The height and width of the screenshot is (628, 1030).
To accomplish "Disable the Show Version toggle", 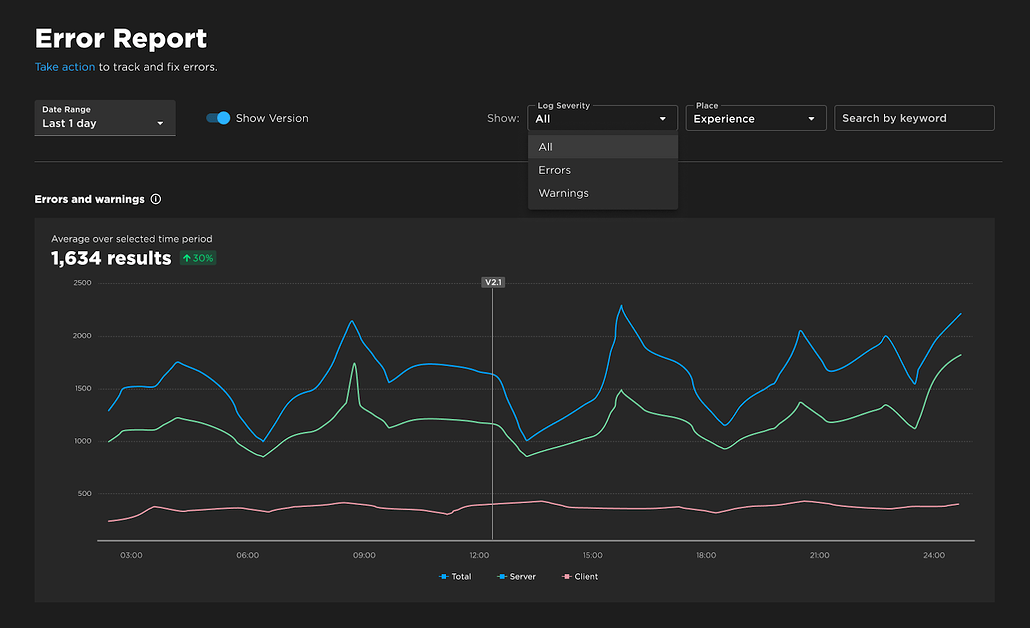I will pos(219,117).
